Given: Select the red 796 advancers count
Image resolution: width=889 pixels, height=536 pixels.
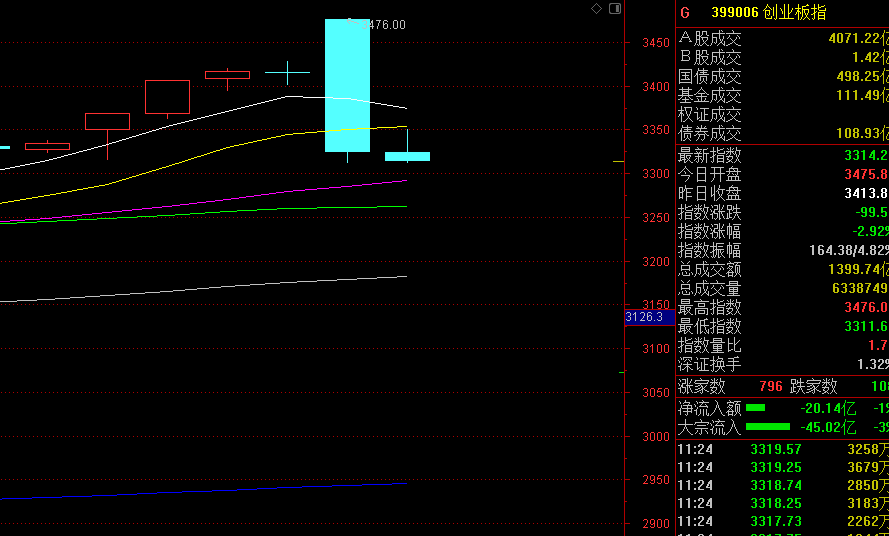Looking at the screenshot, I should coord(771,387).
